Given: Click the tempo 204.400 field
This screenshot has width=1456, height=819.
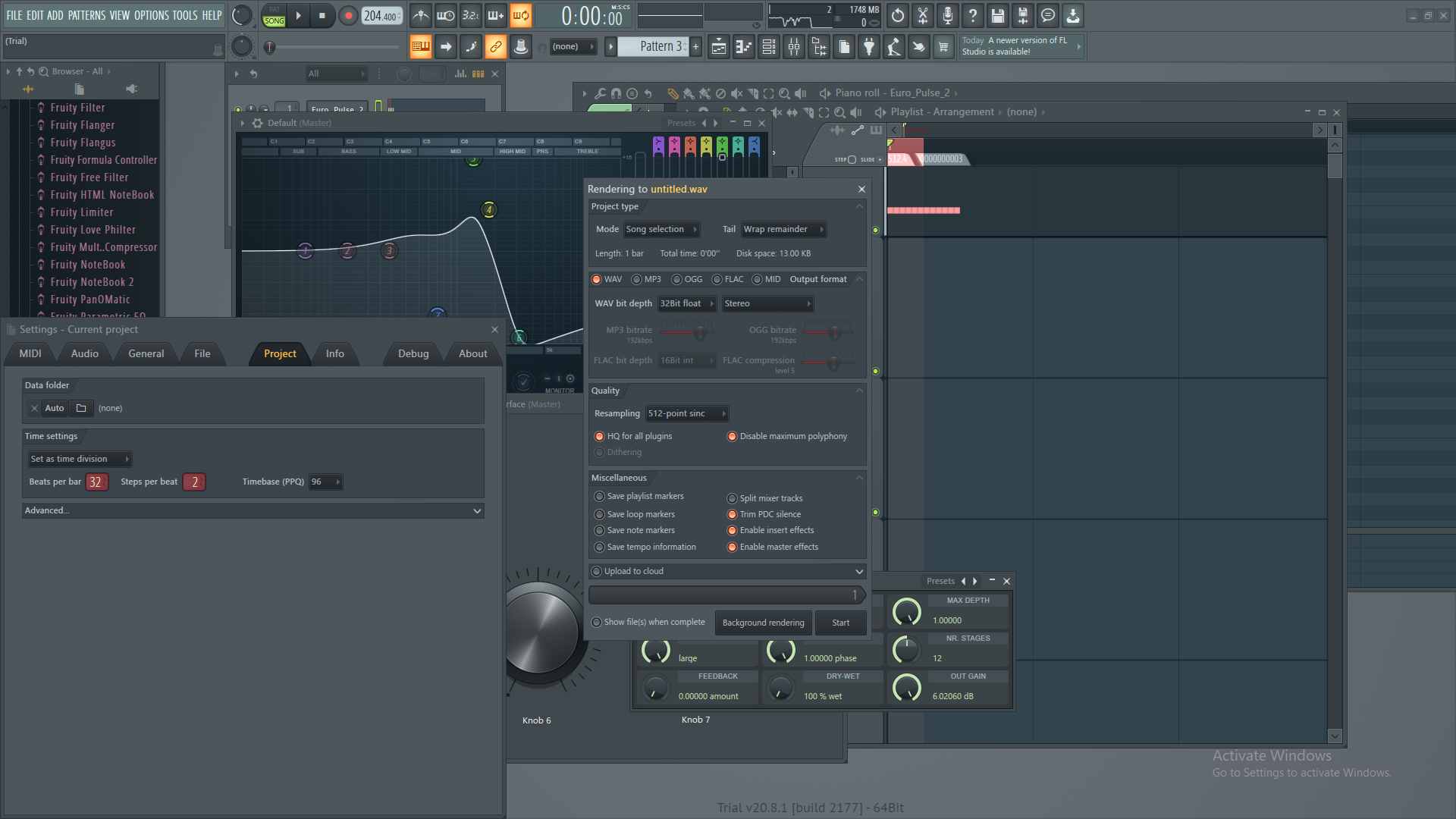Looking at the screenshot, I should click(381, 15).
